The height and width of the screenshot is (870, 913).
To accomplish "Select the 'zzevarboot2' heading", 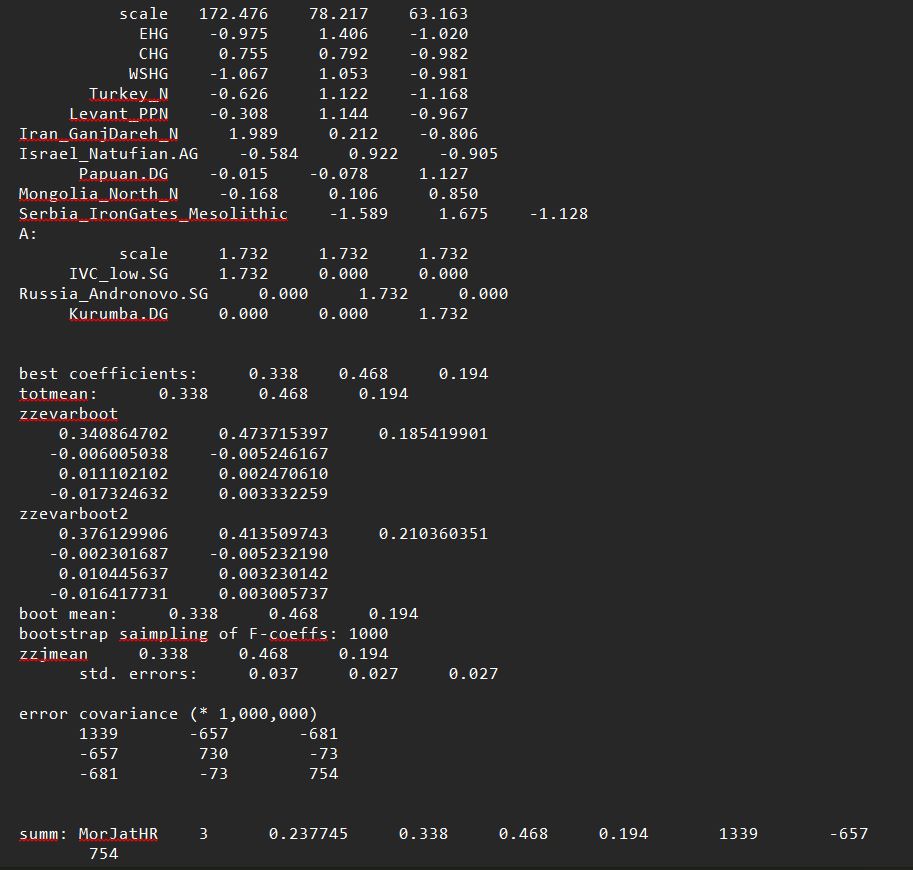I will [x=73, y=514].
